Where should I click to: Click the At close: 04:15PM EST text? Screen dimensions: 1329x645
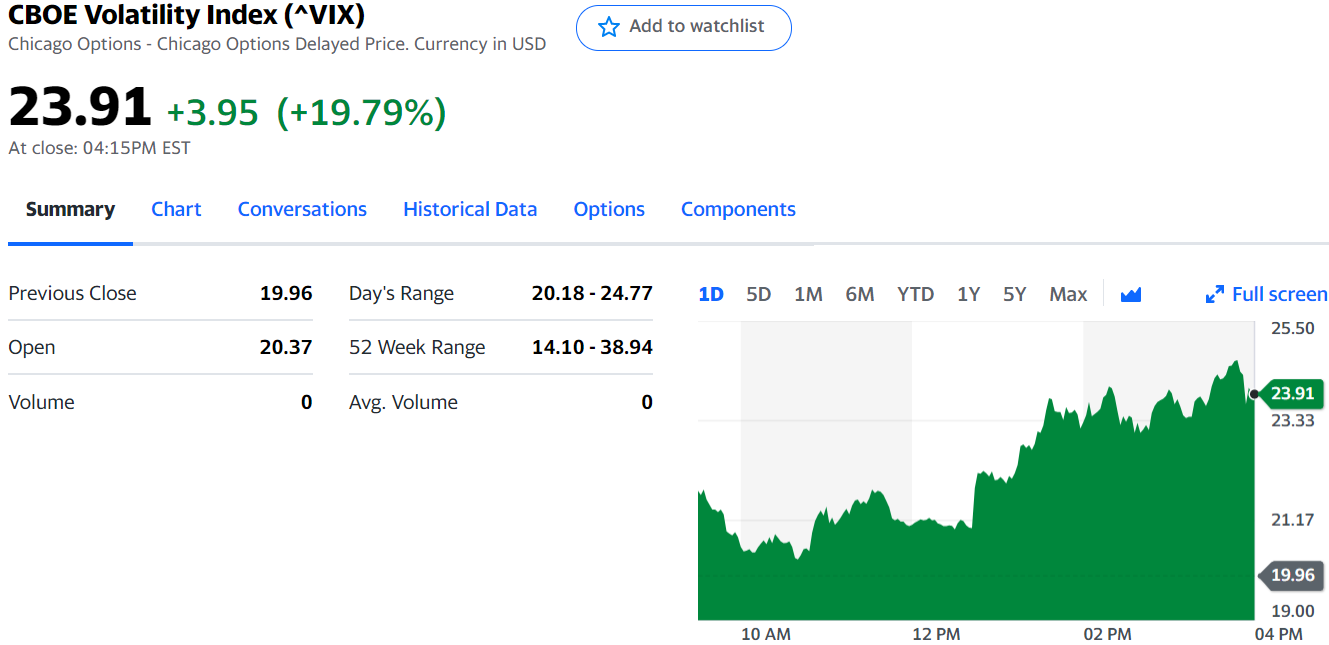[x=99, y=148]
